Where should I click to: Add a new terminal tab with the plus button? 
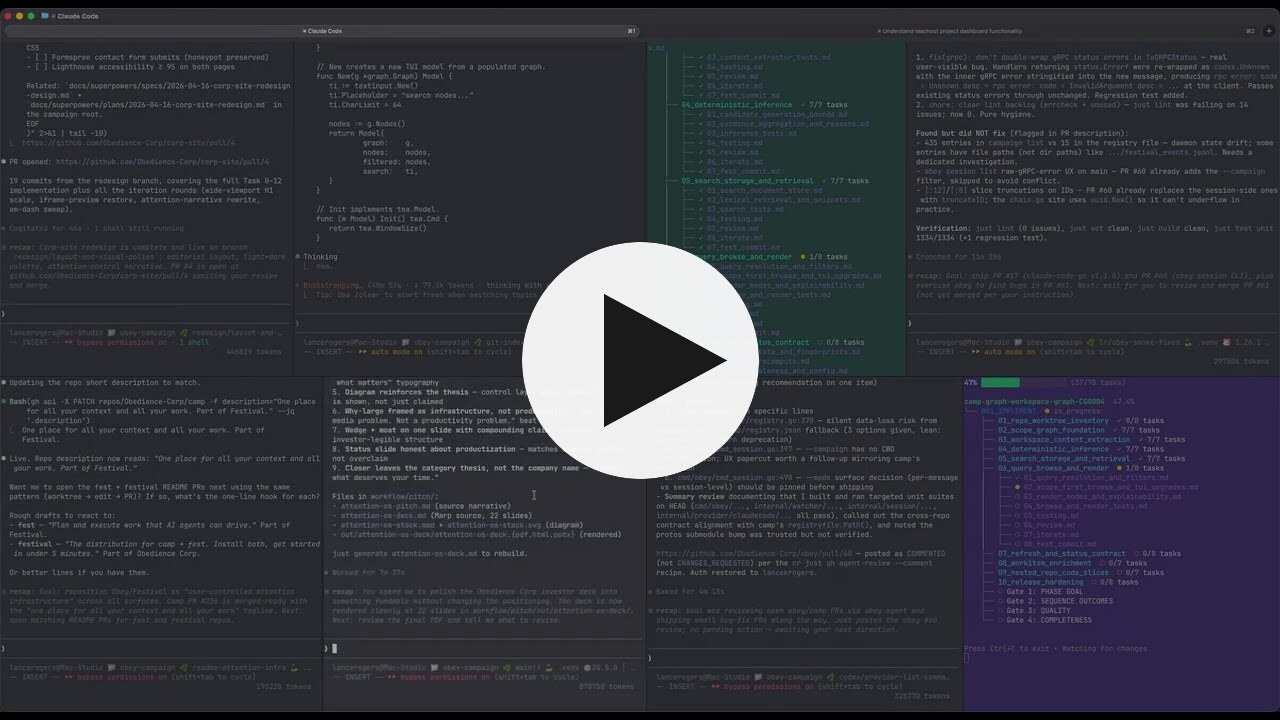(x=1269, y=31)
